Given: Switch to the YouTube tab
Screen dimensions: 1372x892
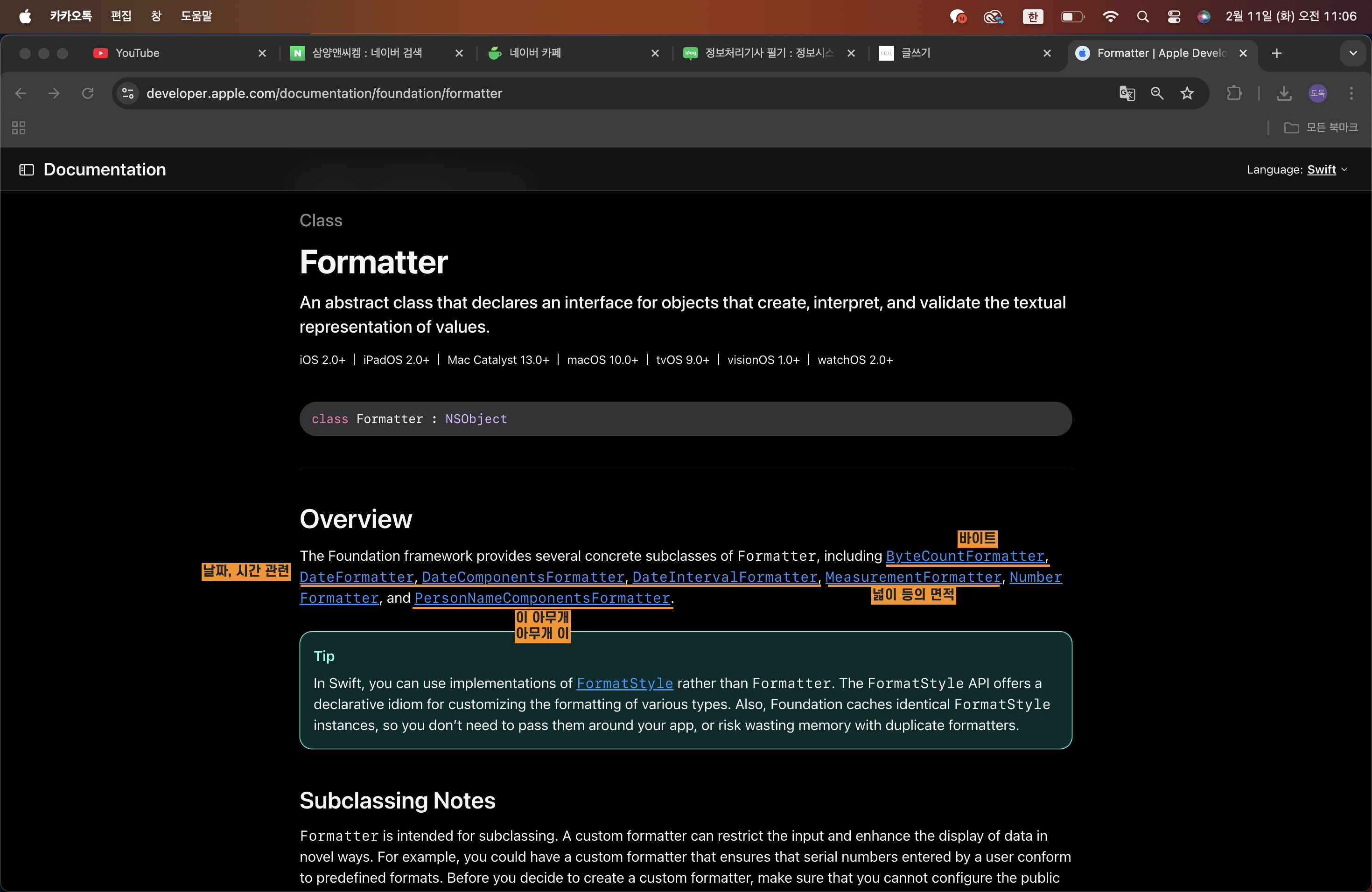Looking at the screenshot, I should [x=137, y=53].
